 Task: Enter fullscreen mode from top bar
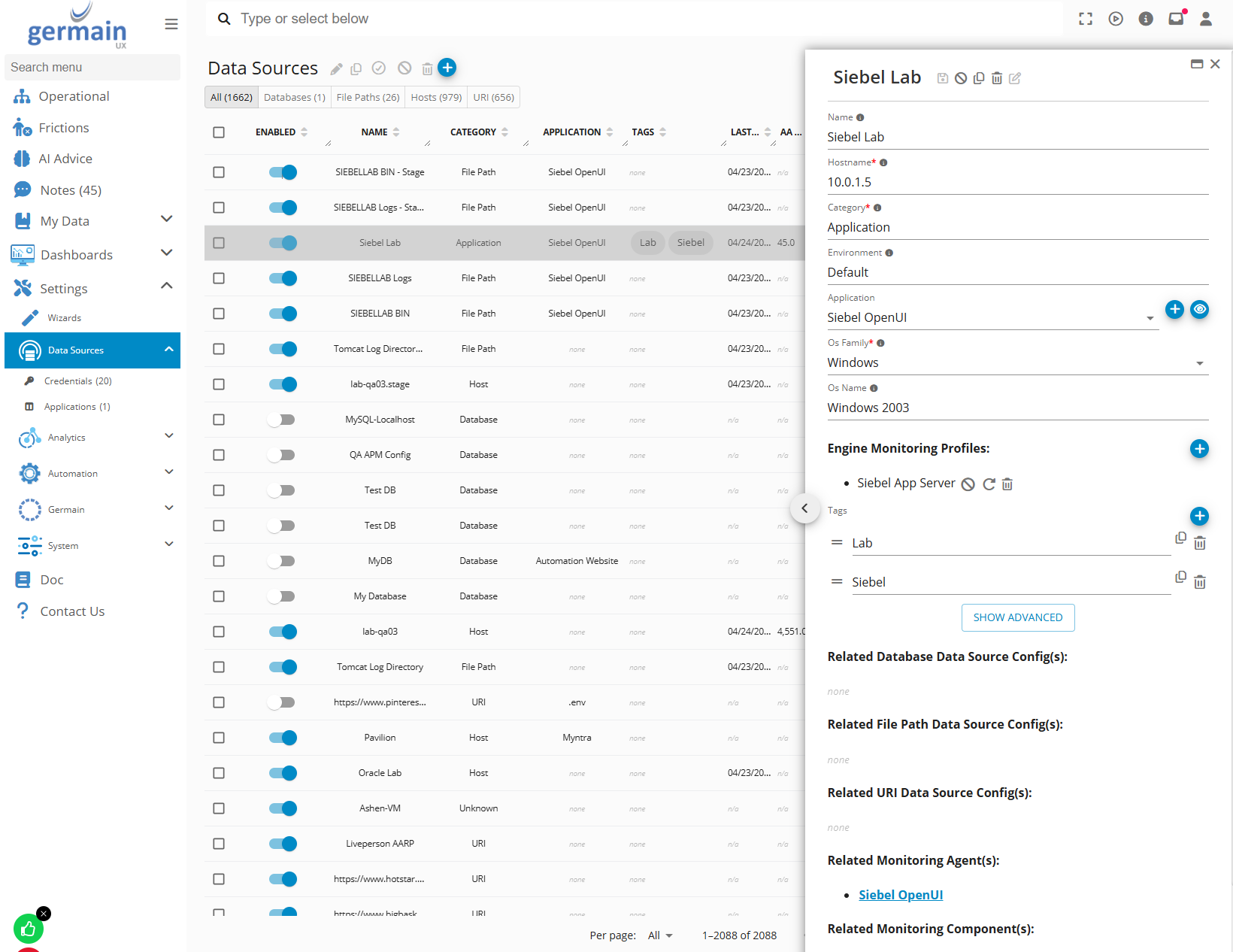pyautogui.click(x=1086, y=19)
